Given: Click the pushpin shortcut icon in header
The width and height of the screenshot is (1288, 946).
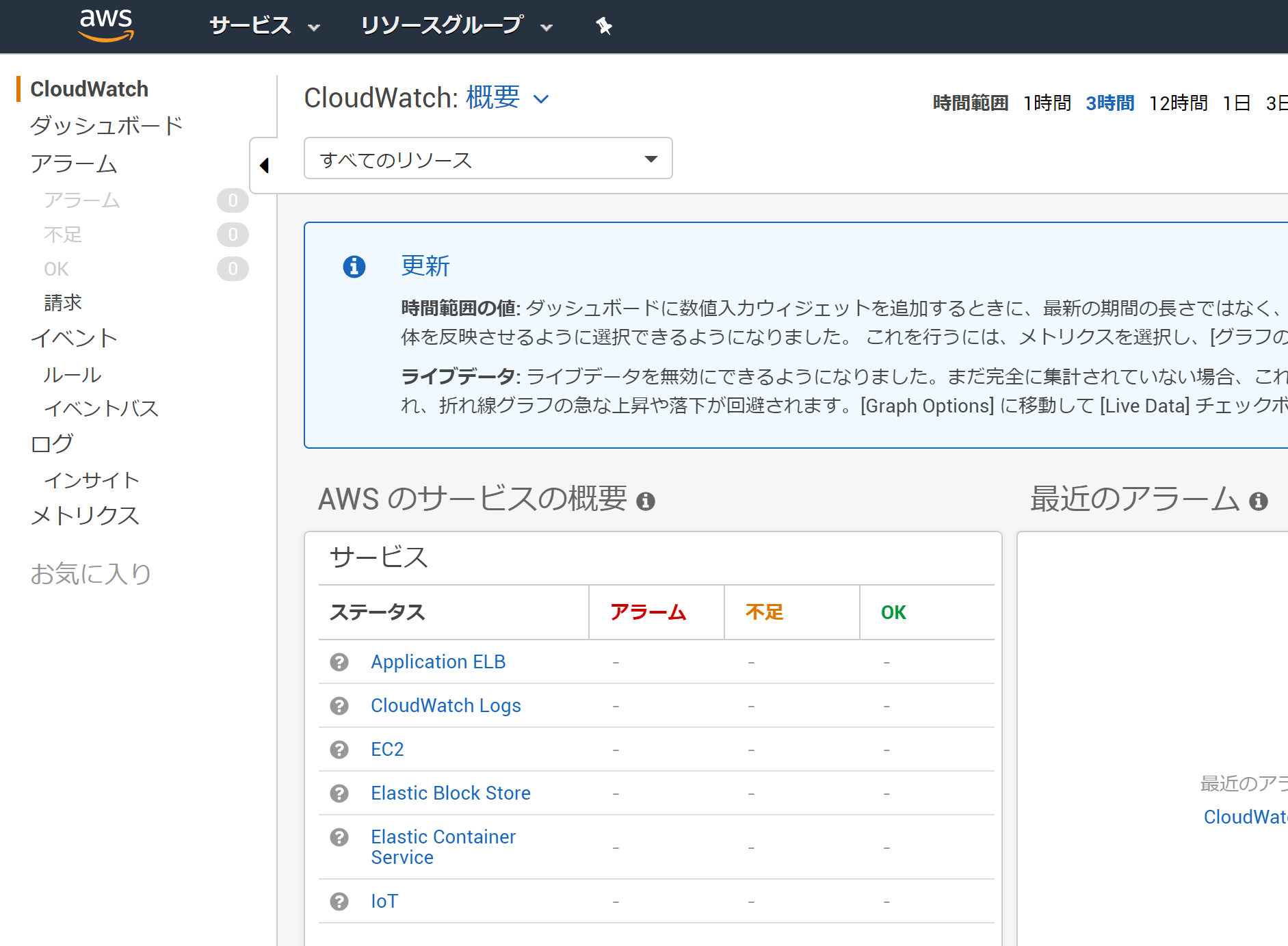Looking at the screenshot, I should coord(604,26).
